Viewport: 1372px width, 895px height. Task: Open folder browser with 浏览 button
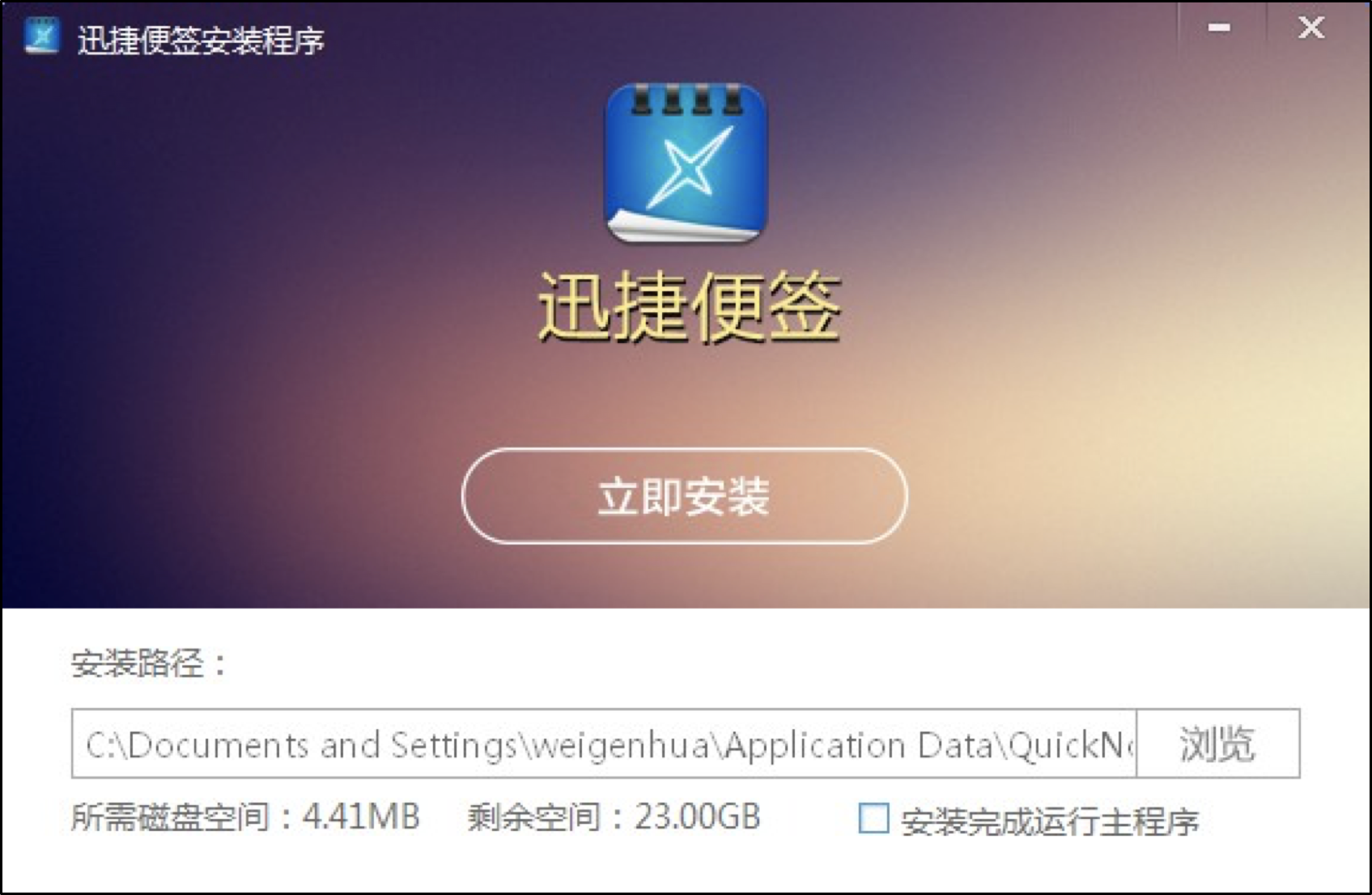pos(1218,744)
